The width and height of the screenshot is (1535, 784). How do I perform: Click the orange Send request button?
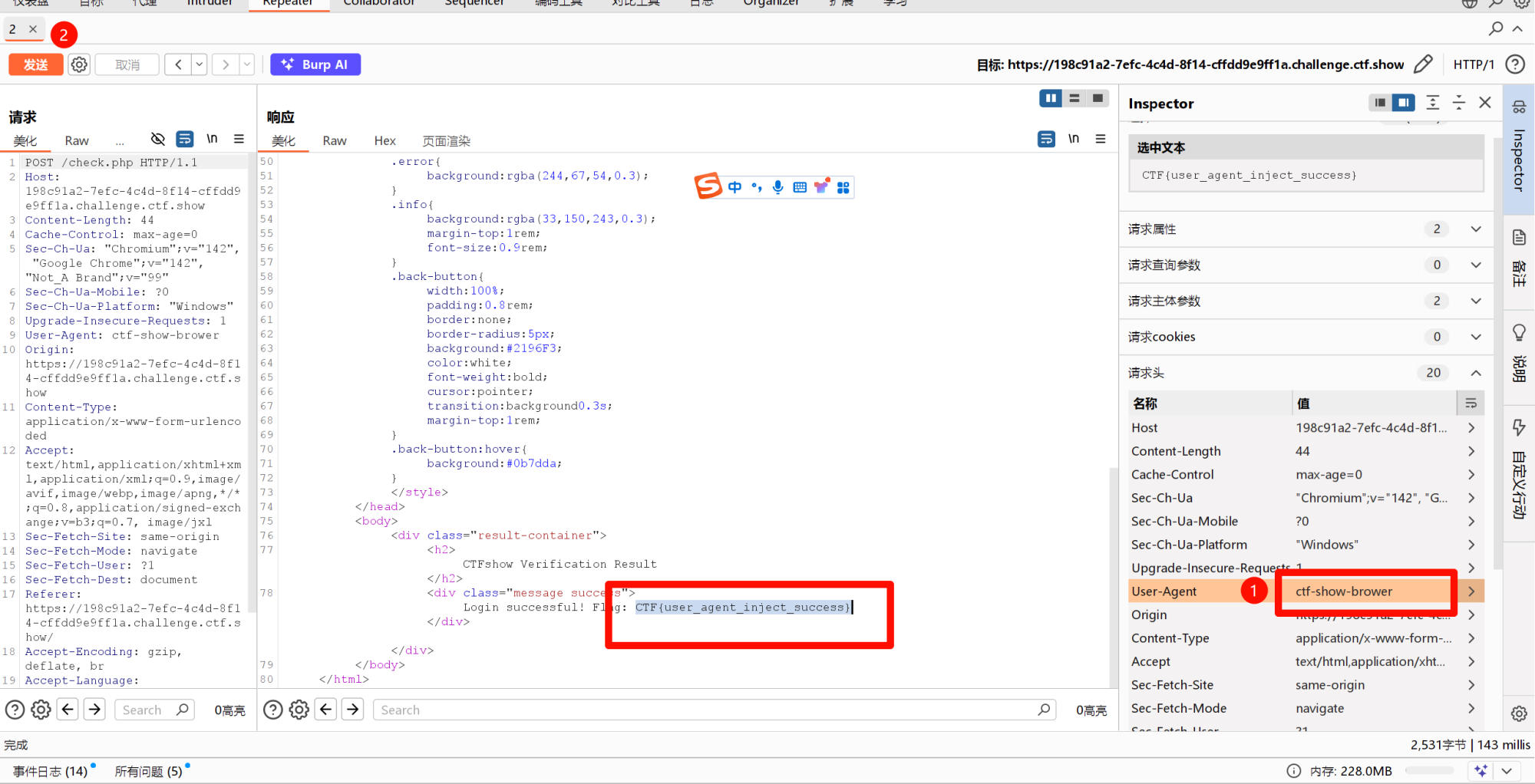coord(35,64)
